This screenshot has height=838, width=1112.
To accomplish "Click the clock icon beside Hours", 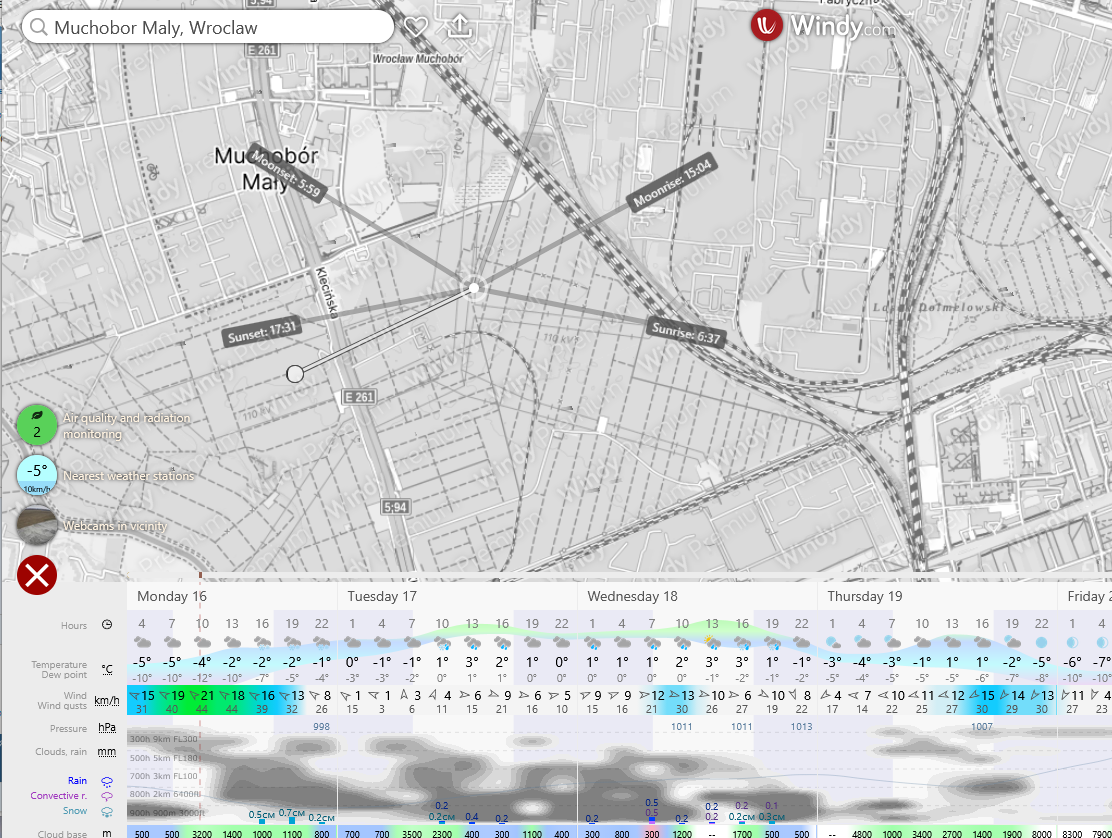I will coord(107,625).
